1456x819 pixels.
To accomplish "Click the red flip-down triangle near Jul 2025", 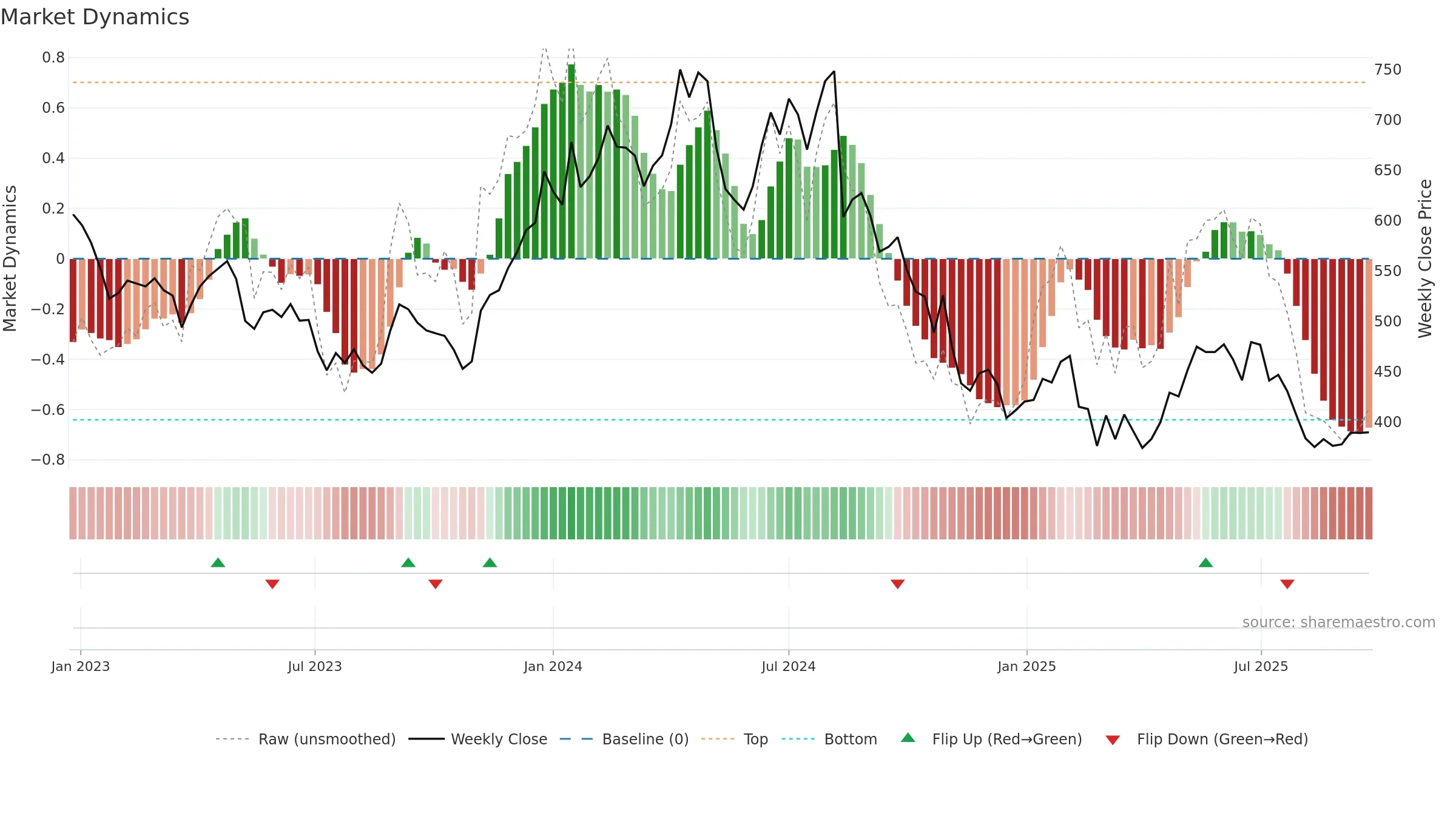I will point(1287,584).
